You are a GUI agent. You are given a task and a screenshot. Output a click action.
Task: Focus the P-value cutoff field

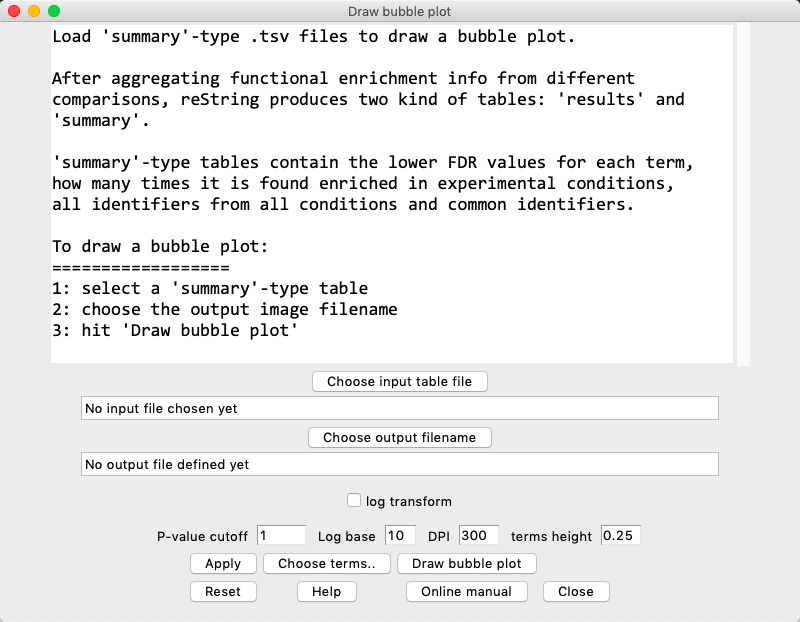pos(281,535)
